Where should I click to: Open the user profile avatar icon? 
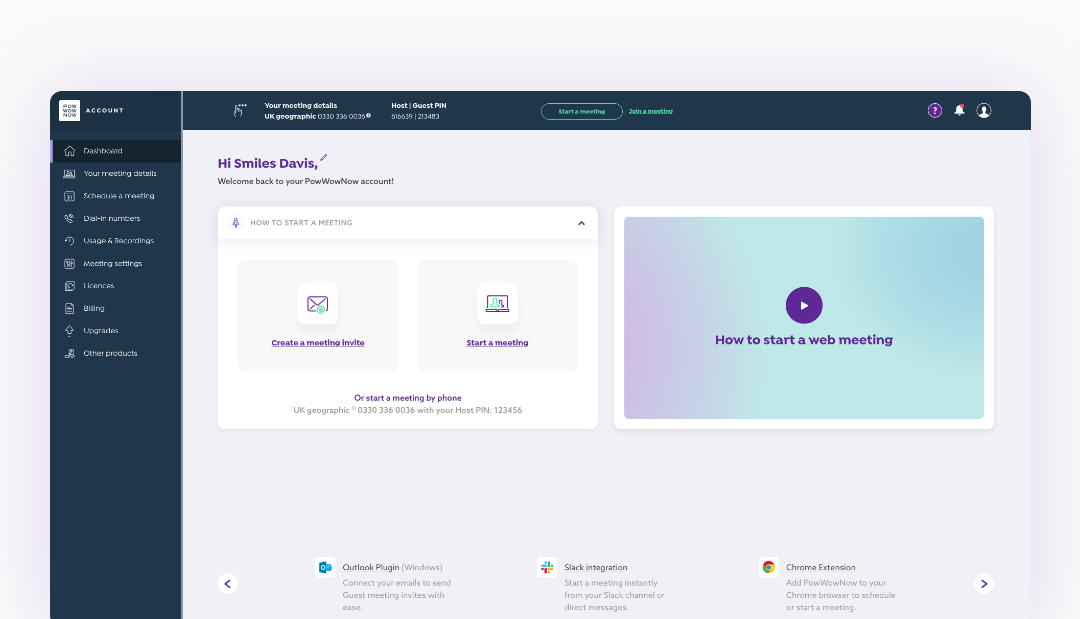984,110
